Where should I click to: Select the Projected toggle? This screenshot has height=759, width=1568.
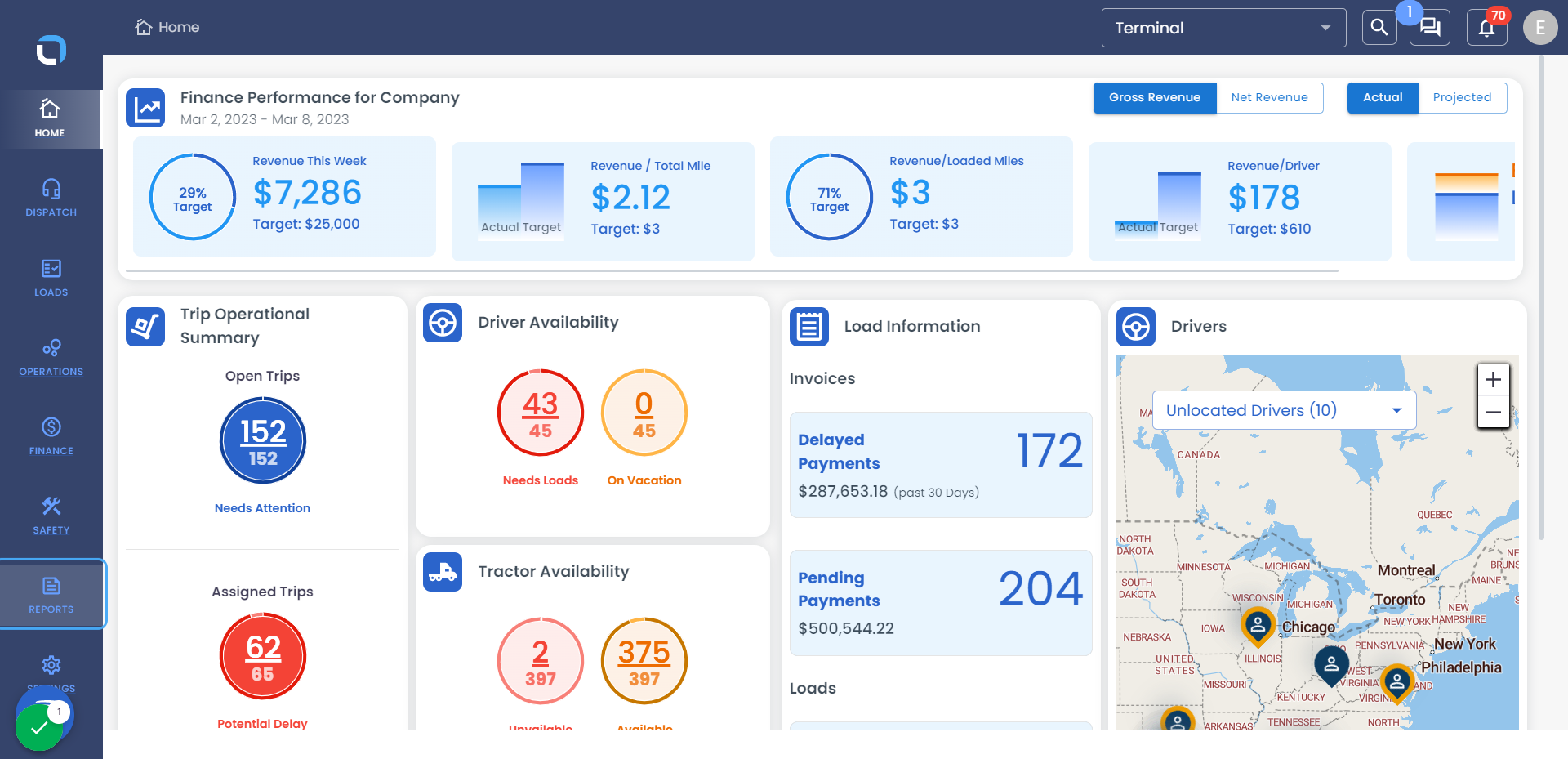click(1462, 97)
